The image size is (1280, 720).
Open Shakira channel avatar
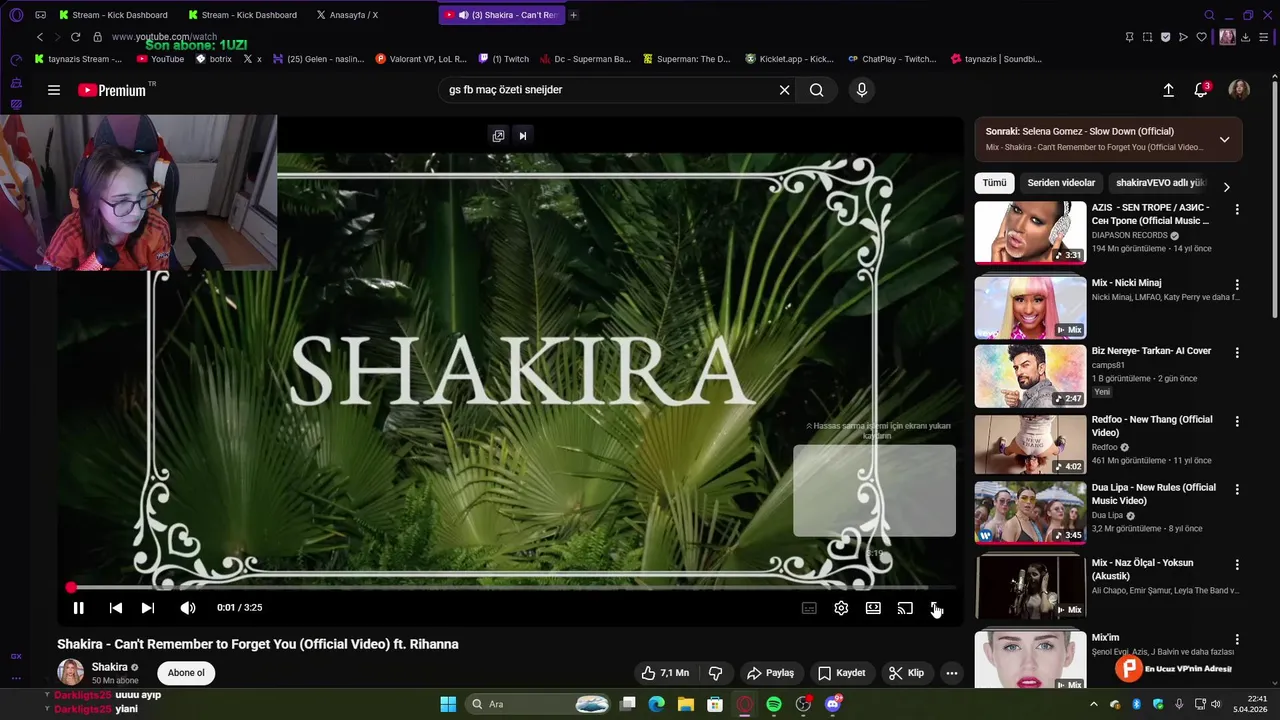click(x=70, y=672)
